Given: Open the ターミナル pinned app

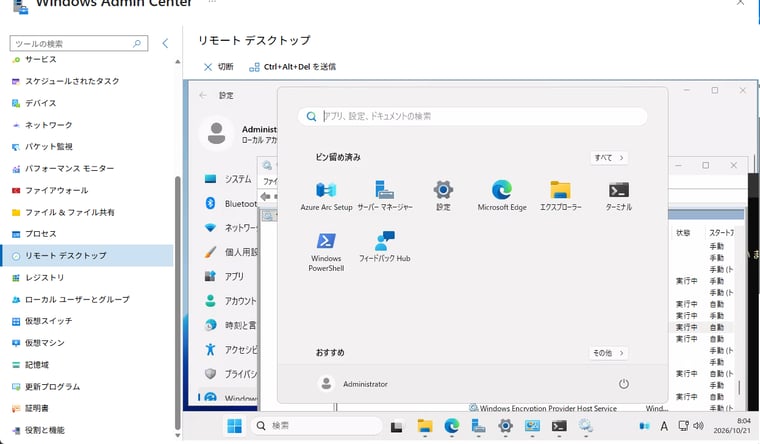Looking at the screenshot, I should coord(619,195).
